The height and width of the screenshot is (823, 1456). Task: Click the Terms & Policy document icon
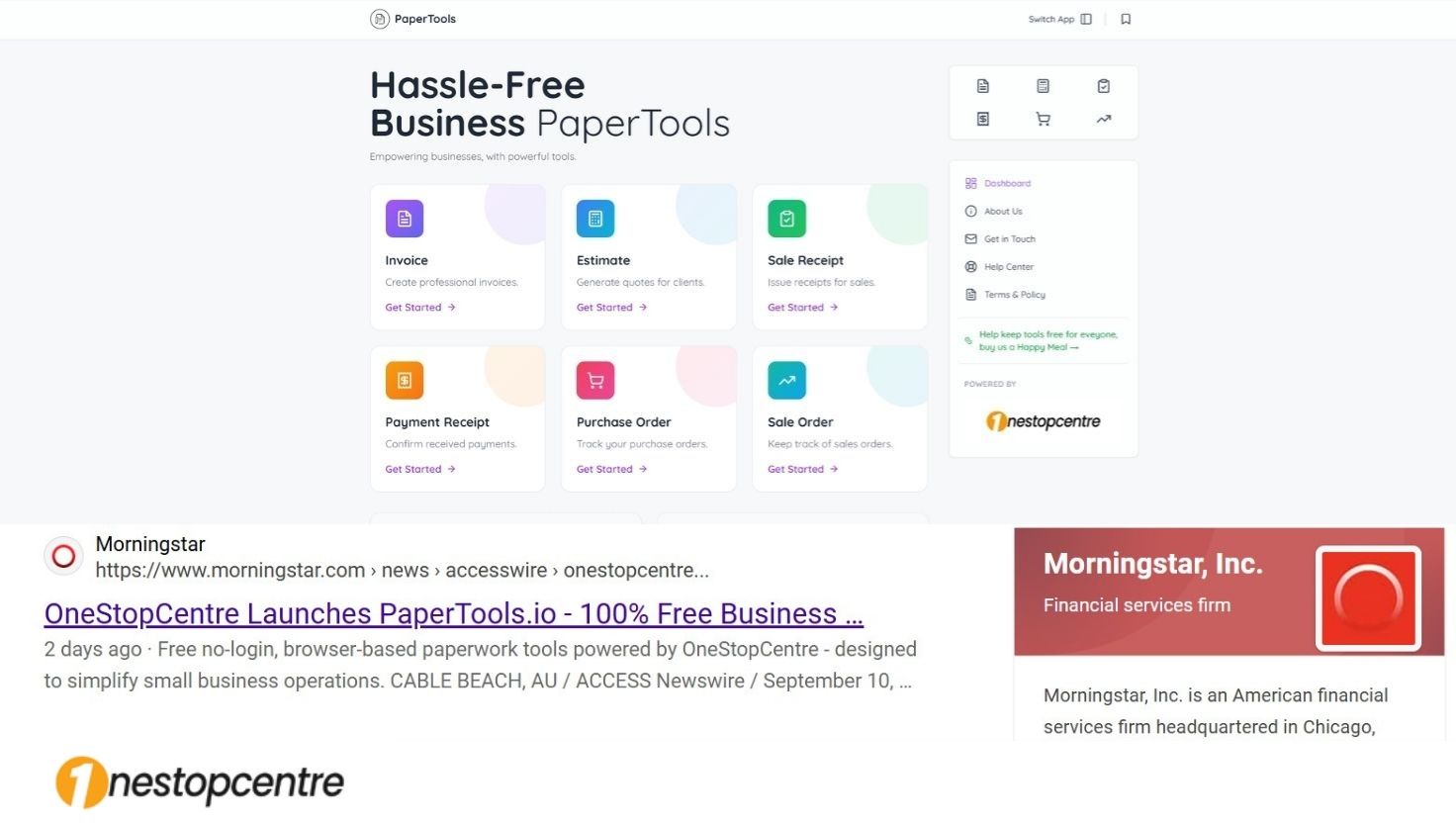click(x=970, y=294)
